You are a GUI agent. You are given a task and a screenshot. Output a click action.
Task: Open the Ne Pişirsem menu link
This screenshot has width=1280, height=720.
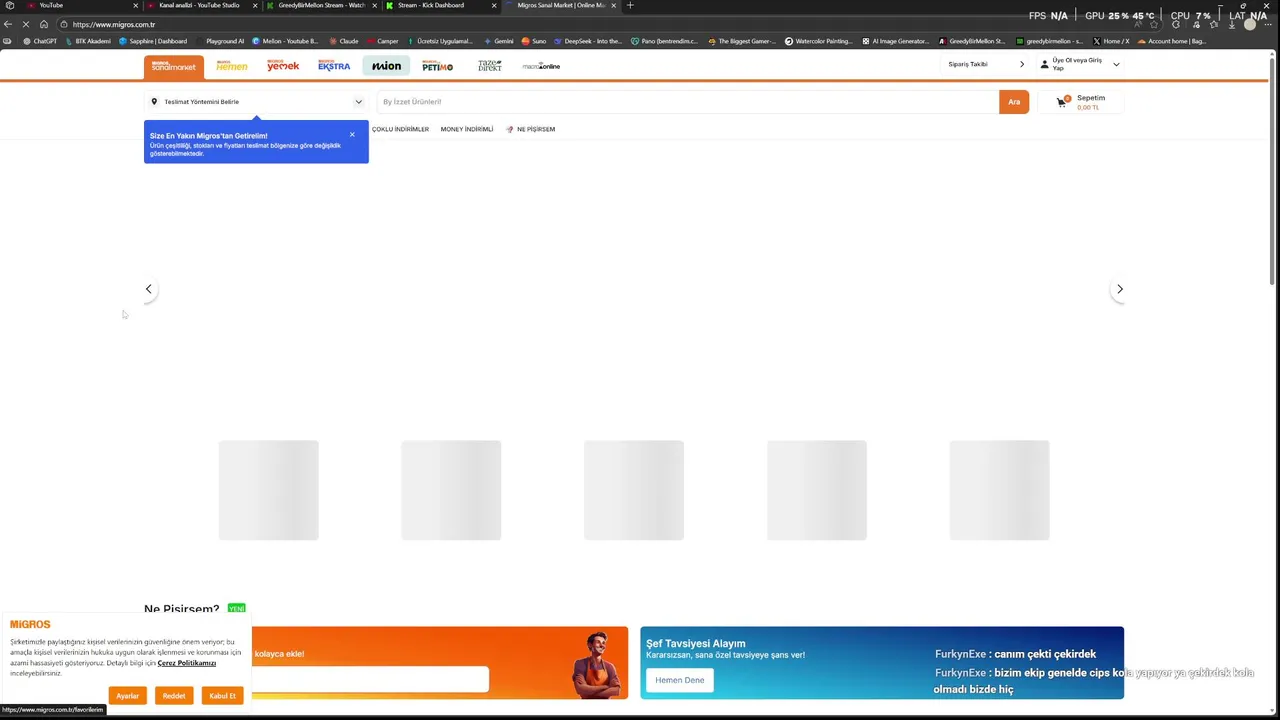(x=536, y=129)
